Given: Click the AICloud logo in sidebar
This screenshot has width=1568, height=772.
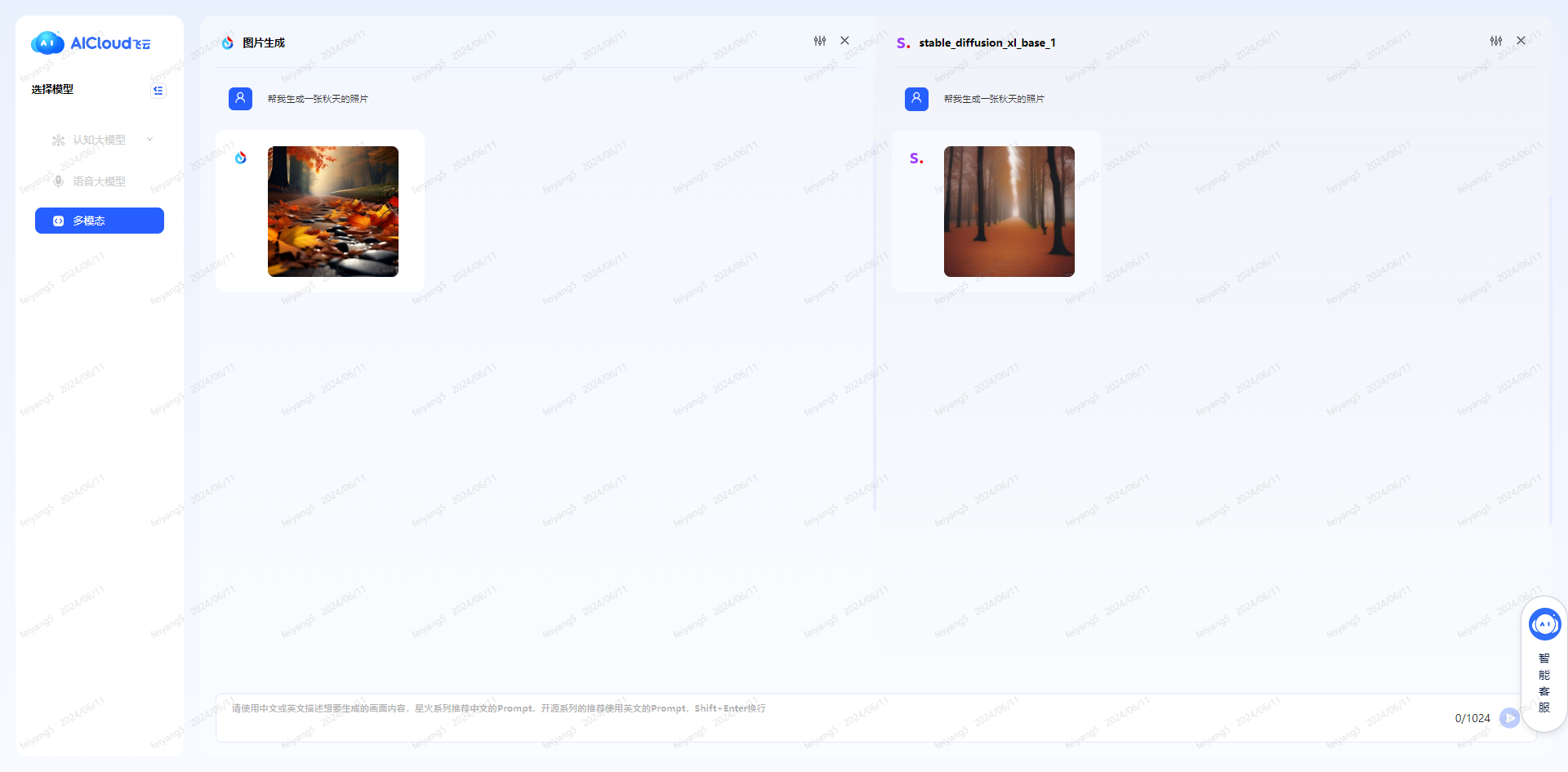Looking at the screenshot, I should pos(90,42).
